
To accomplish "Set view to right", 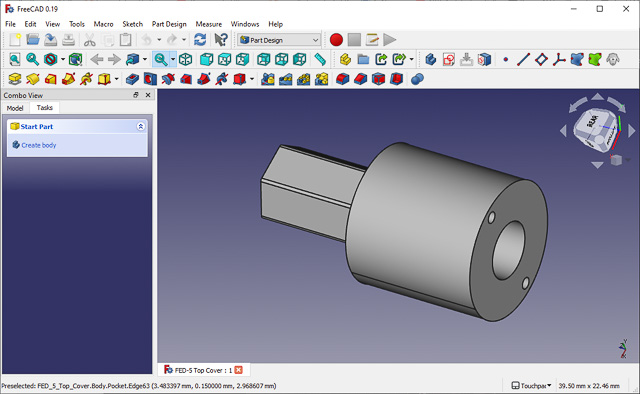I will (x=242, y=60).
